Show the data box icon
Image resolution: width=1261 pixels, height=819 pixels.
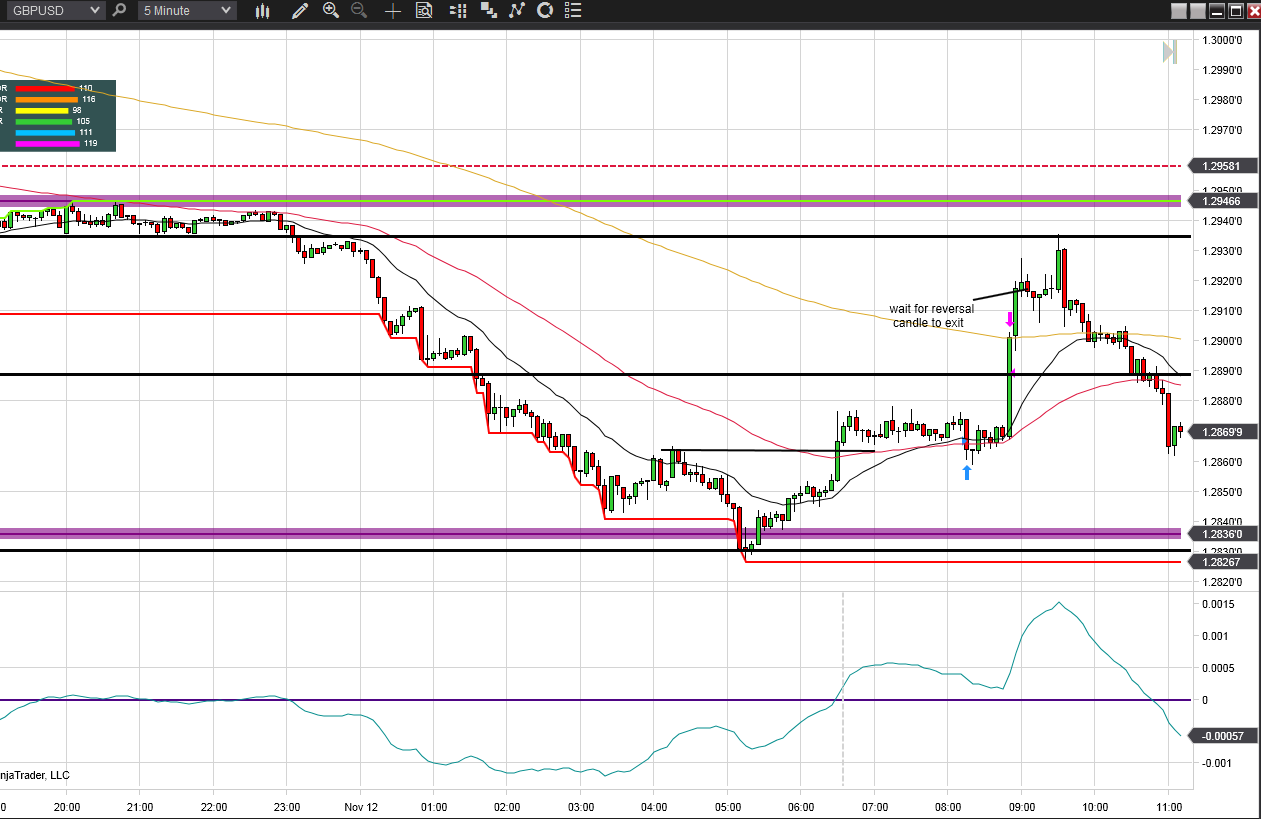coord(424,11)
